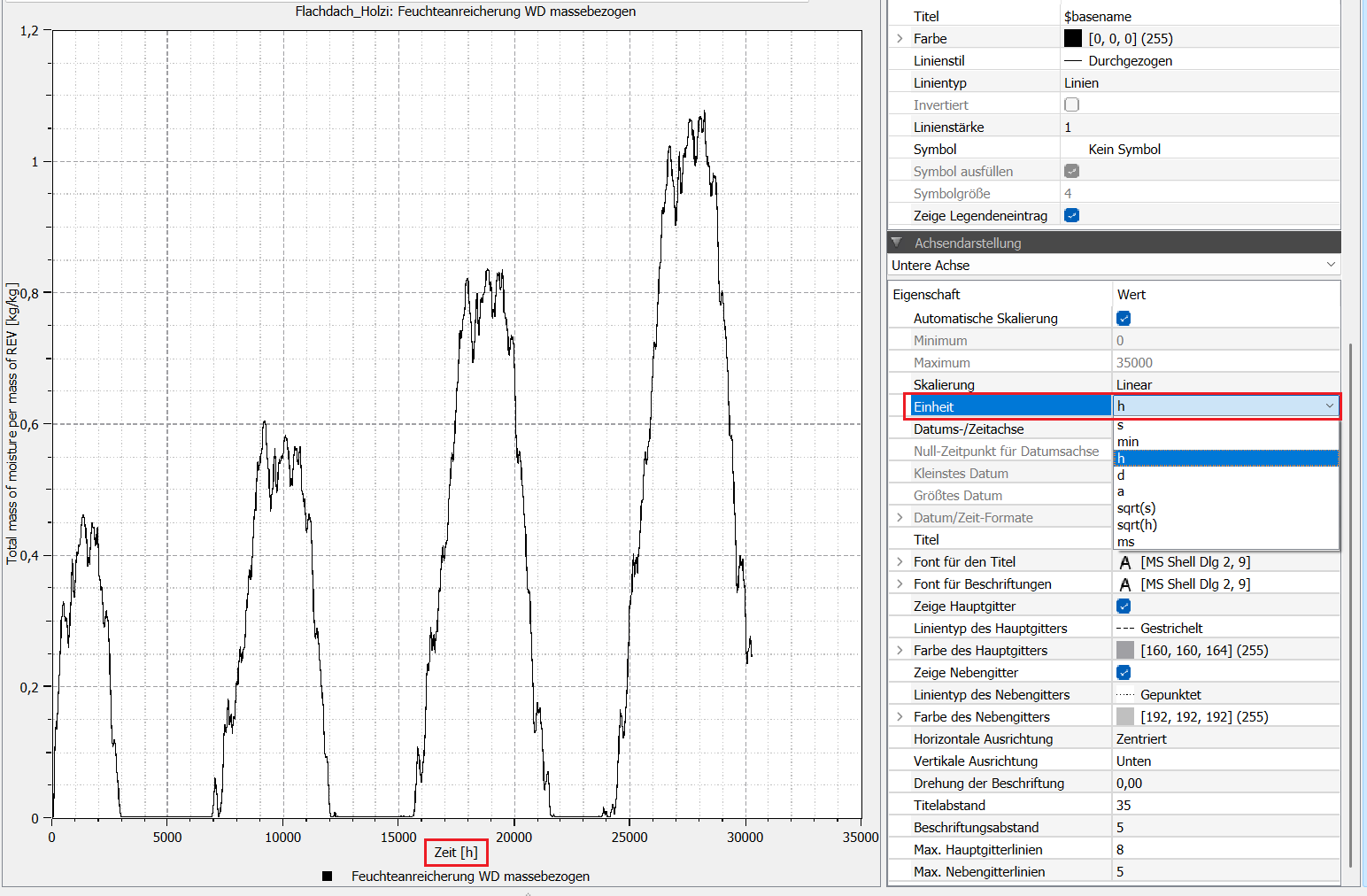Expand Font für Beschriftungen properties

coord(900,583)
